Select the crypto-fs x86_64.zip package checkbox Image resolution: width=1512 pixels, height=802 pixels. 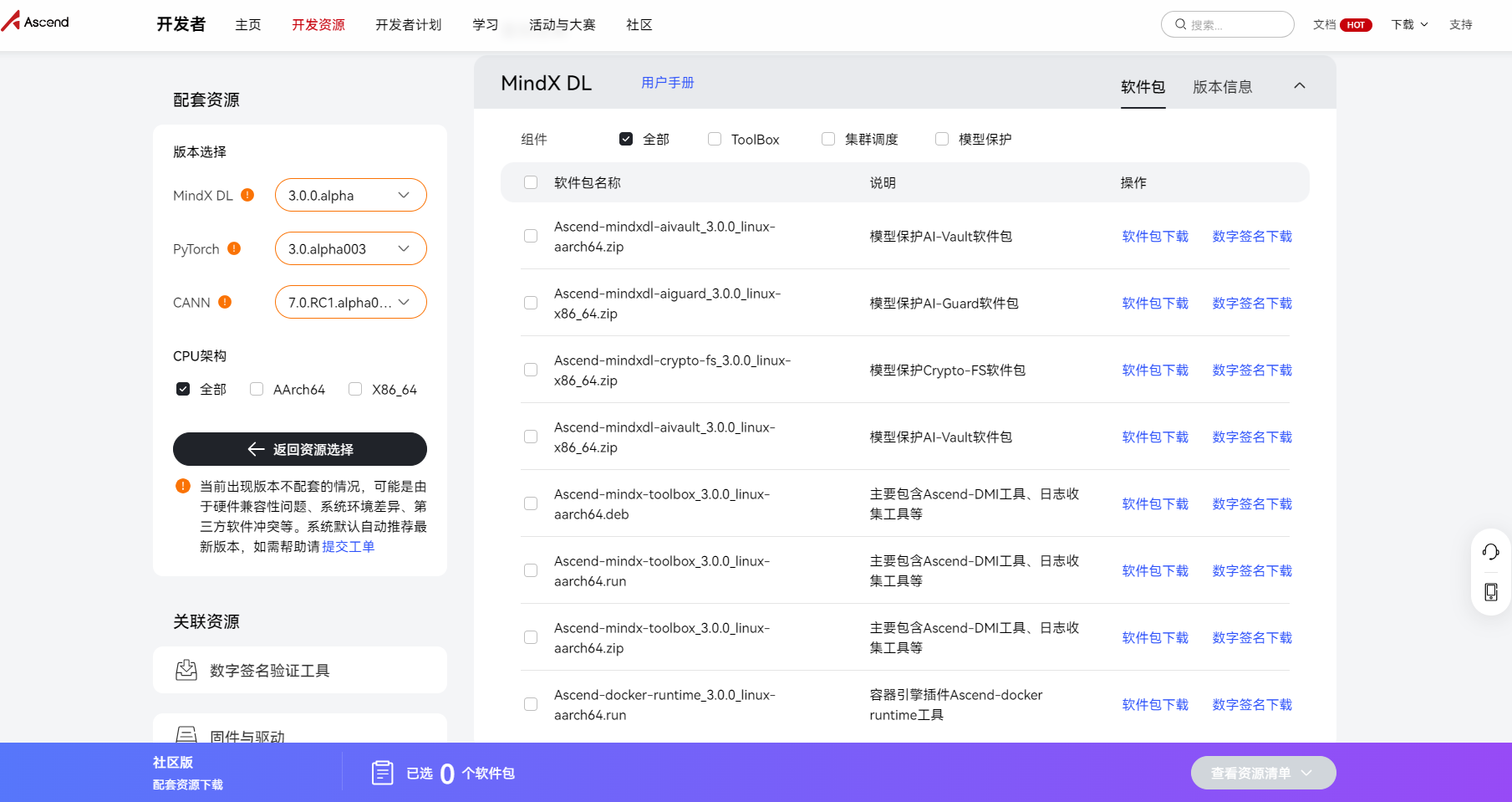coord(531,370)
